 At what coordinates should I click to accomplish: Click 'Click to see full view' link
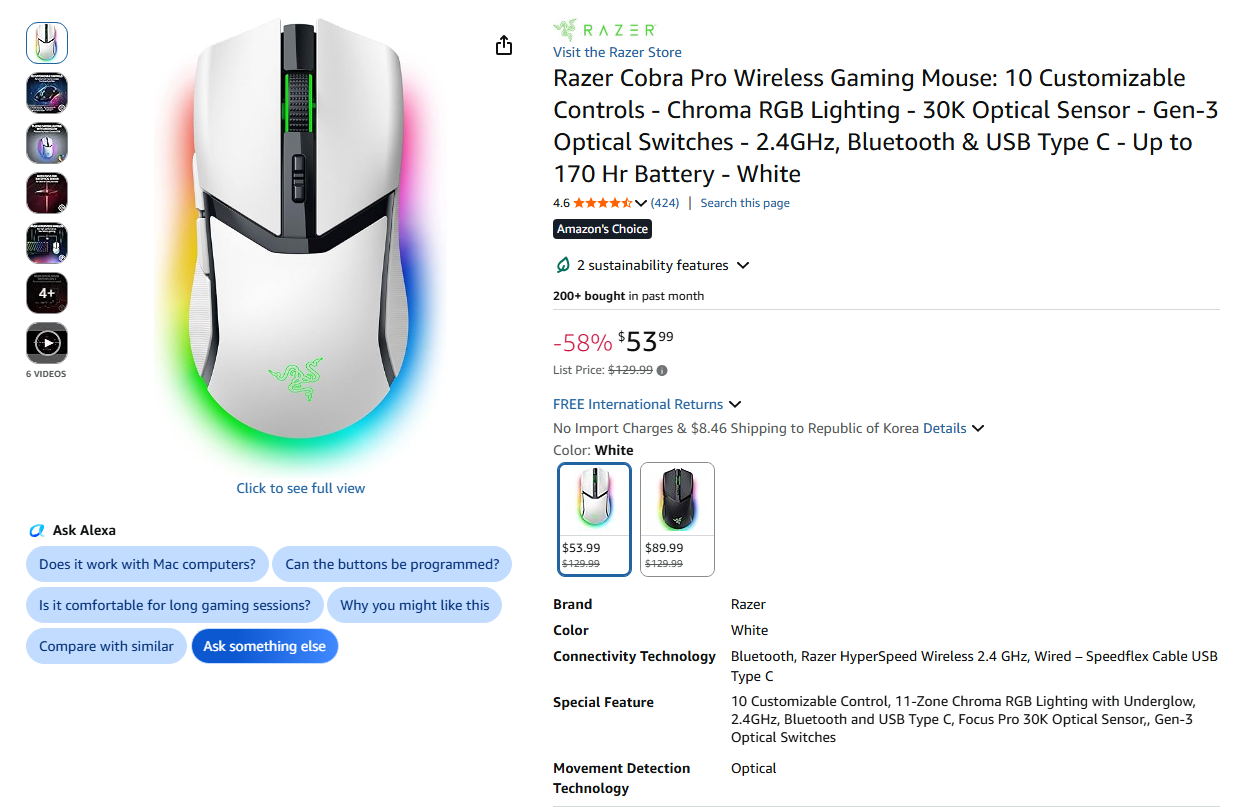point(301,488)
